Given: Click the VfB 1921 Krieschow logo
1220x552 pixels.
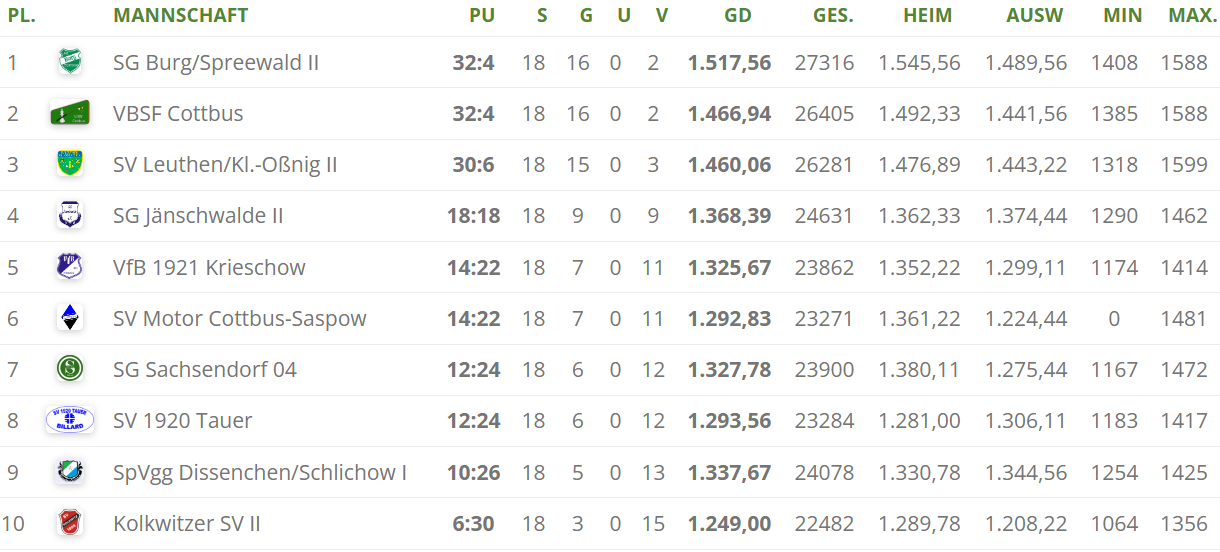Looking at the screenshot, I should click(x=70, y=267).
